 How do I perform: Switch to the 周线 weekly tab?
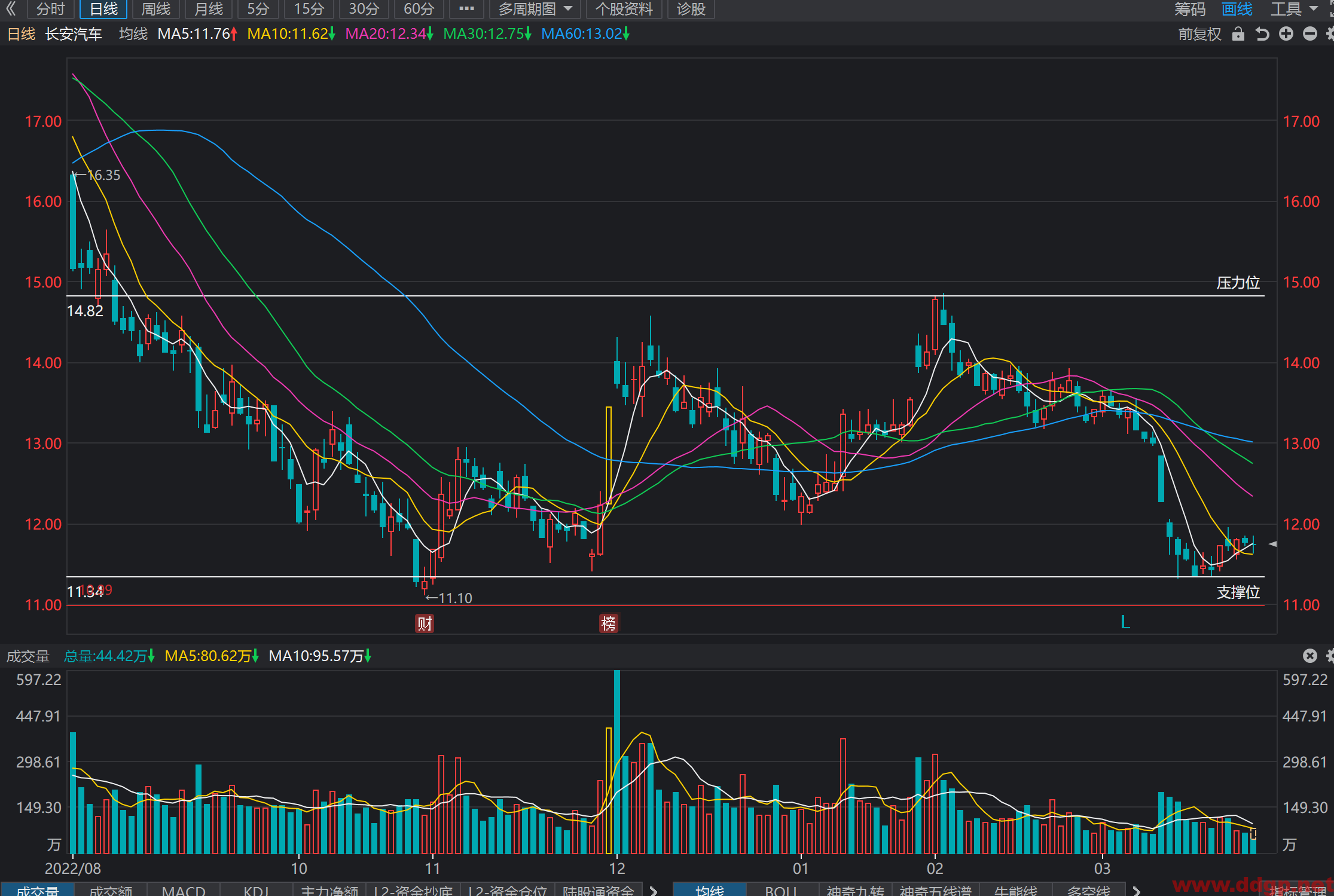pyautogui.click(x=155, y=9)
